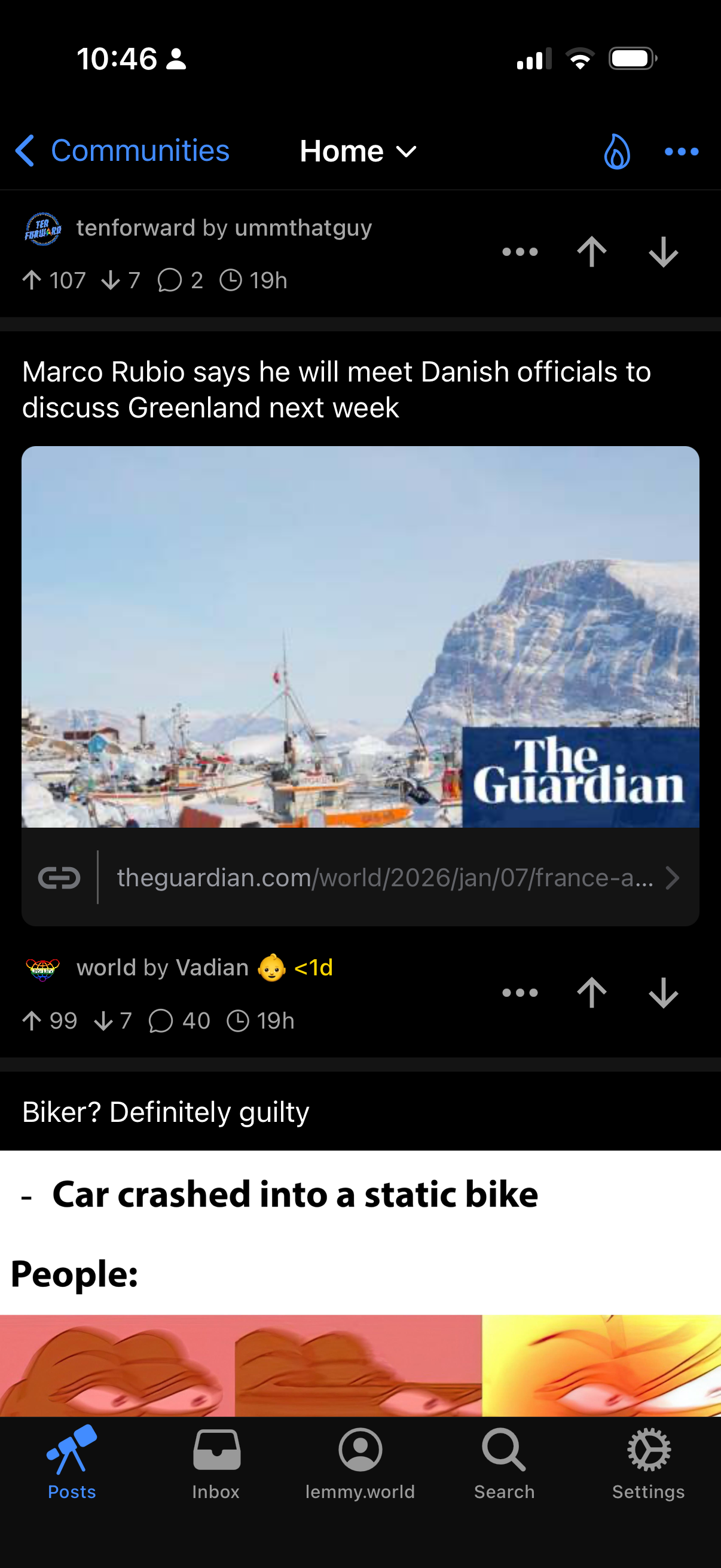Open the Biker? Definitely guilty post
Screen dimensions: 721x1568
pos(166,1112)
